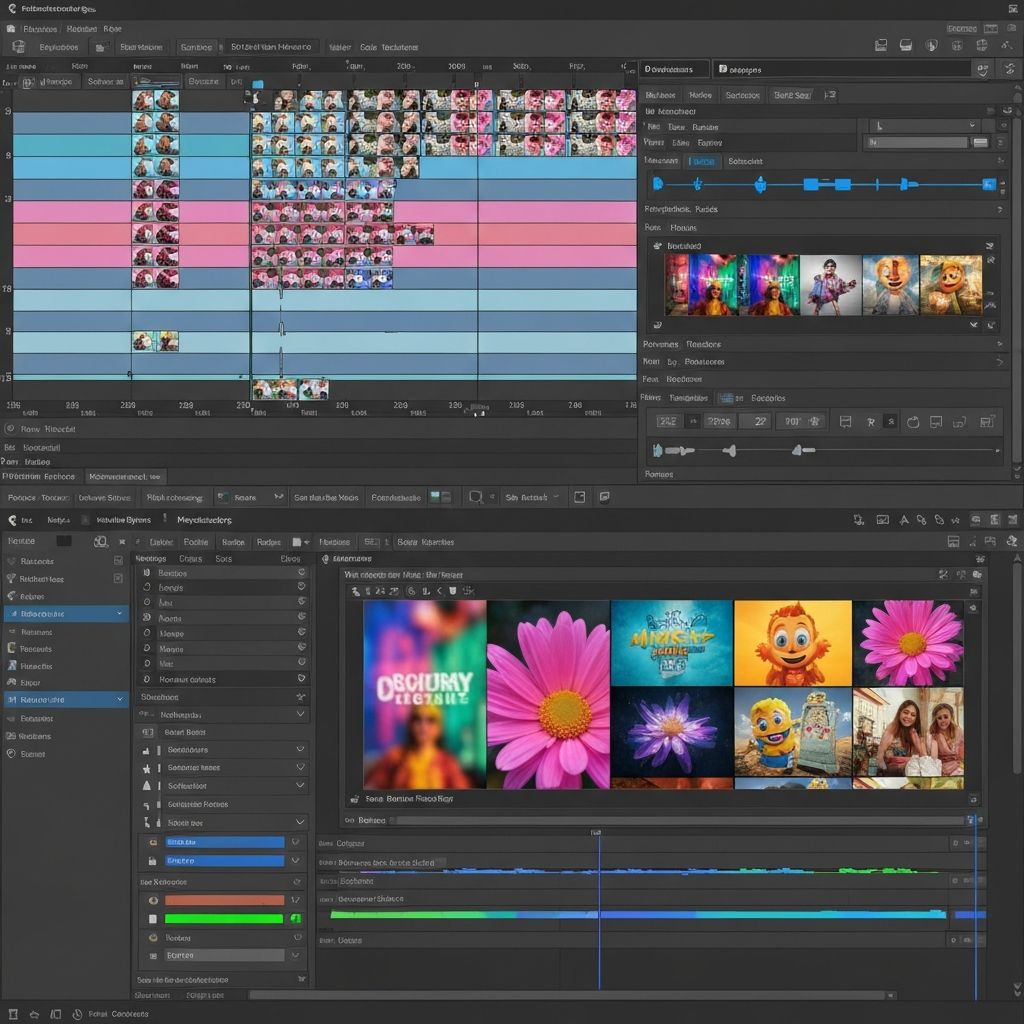Screen dimensions: 1024x1024
Task: Tick the checkbox on the first sidebar row
Action: pos(118,561)
